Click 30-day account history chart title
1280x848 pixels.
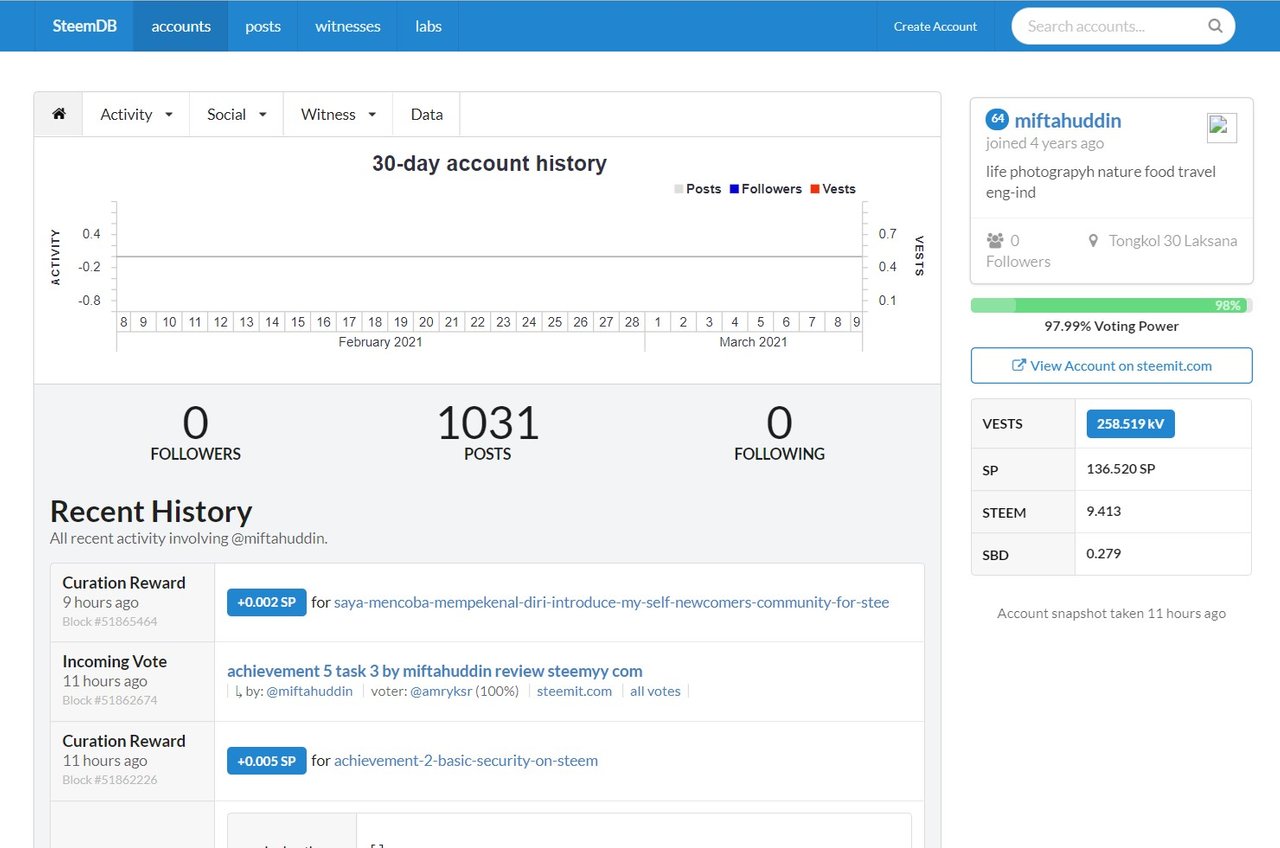pyautogui.click(x=489, y=163)
